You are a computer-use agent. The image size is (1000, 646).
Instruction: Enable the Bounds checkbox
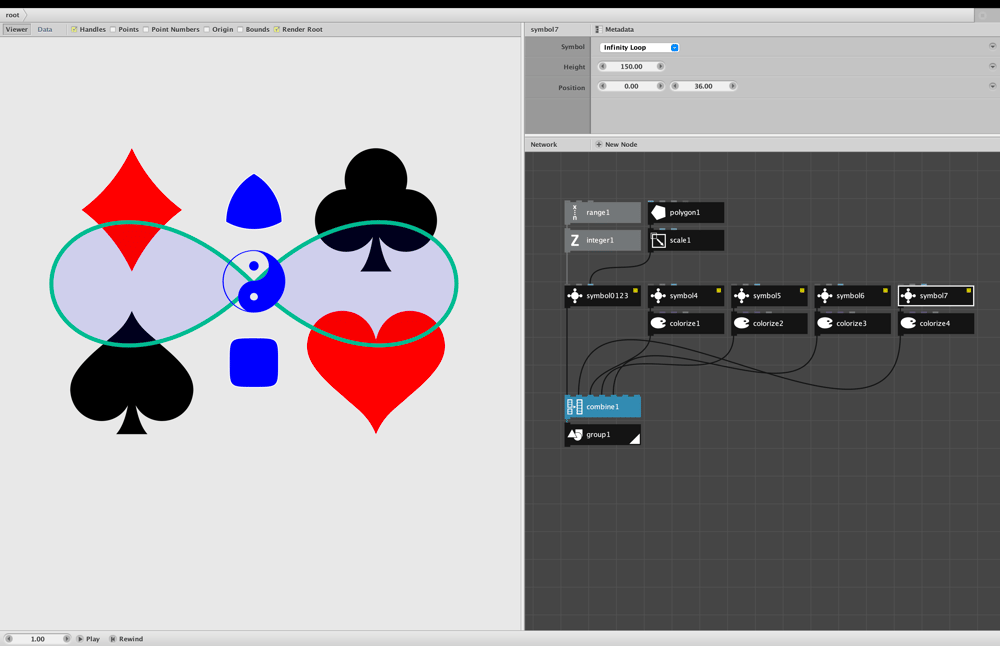click(240, 29)
